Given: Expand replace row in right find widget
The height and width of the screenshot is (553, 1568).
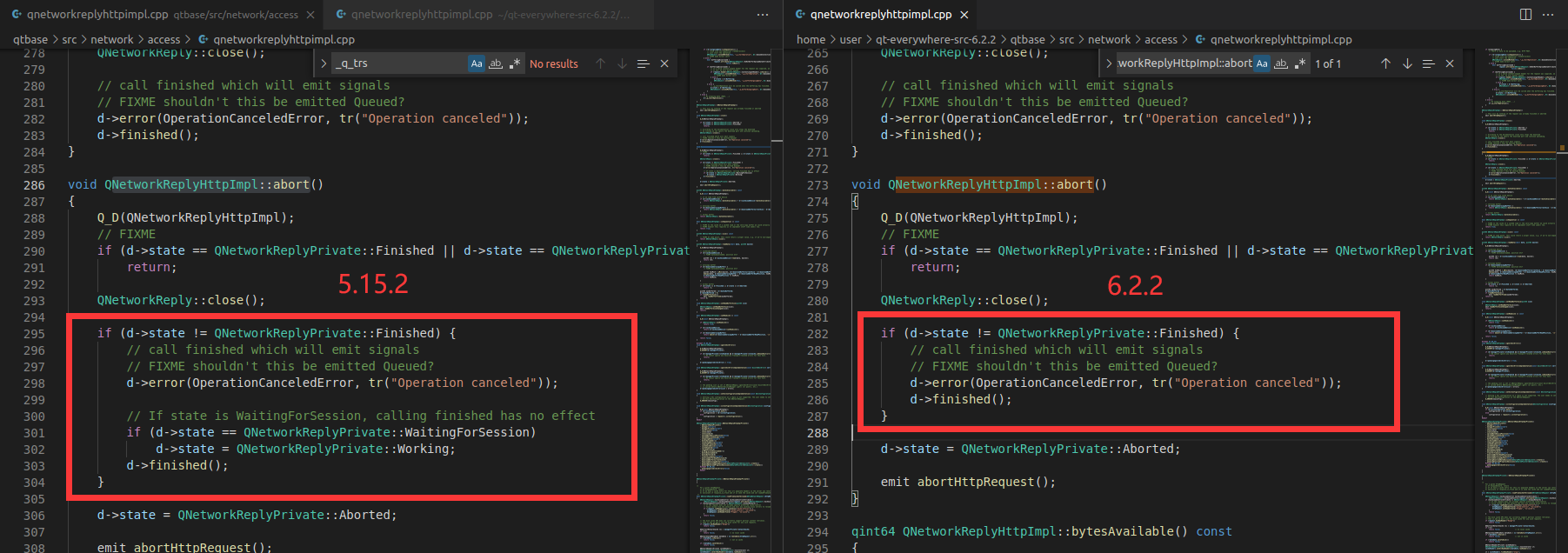Looking at the screenshot, I should pyautogui.click(x=1108, y=63).
